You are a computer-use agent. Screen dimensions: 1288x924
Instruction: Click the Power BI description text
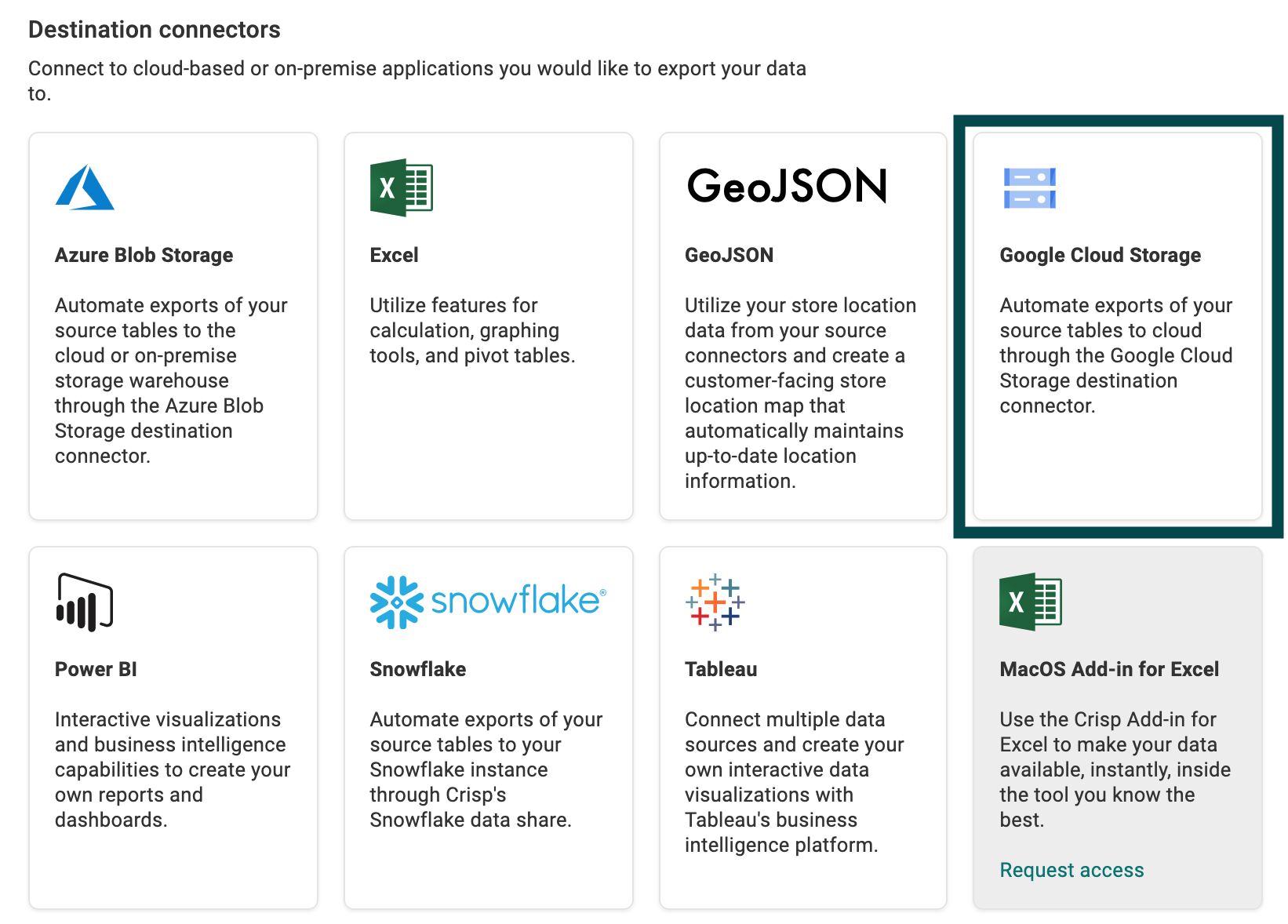(x=173, y=769)
